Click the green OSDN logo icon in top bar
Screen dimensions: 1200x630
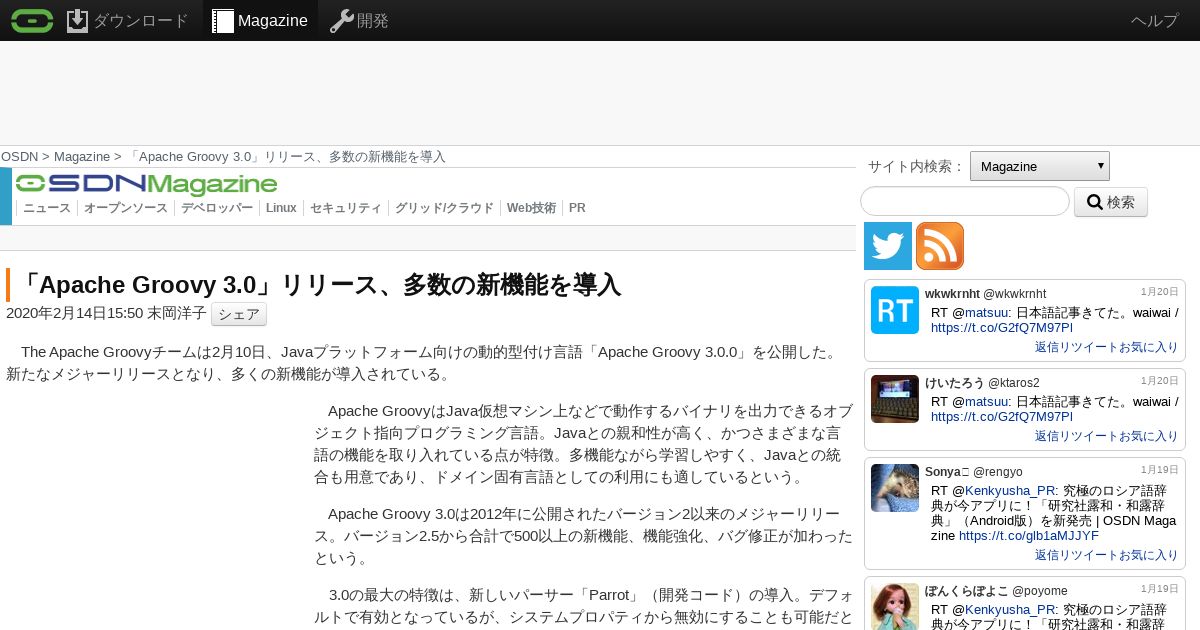pyautogui.click(x=32, y=20)
